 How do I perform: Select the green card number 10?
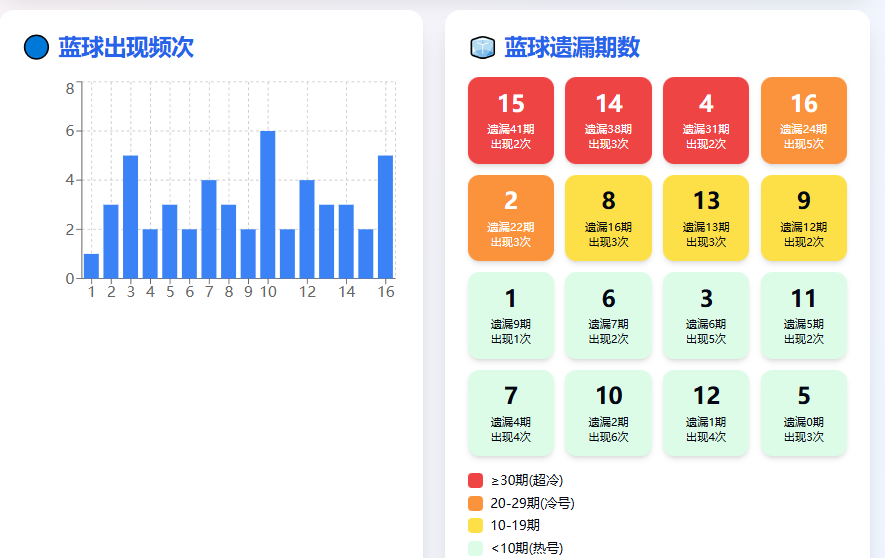pyautogui.click(x=608, y=413)
